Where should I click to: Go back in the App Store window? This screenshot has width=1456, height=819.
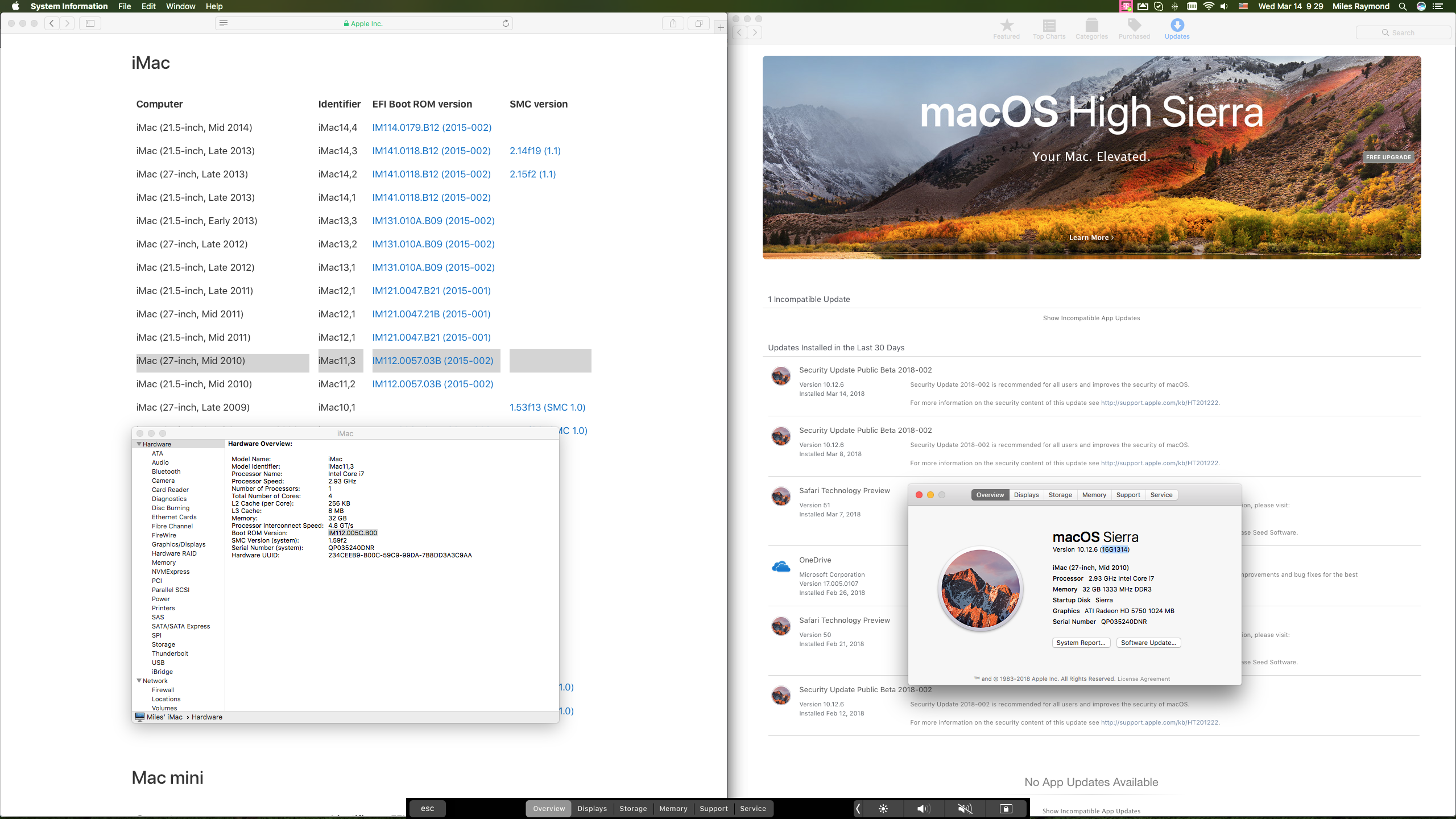click(x=739, y=32)
